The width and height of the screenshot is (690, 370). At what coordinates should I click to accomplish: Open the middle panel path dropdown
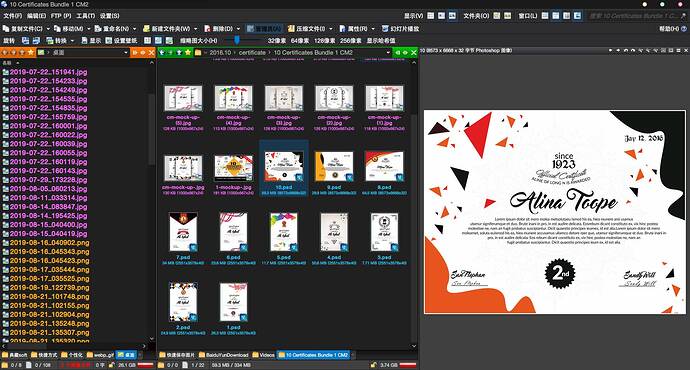tap(388, 52)
